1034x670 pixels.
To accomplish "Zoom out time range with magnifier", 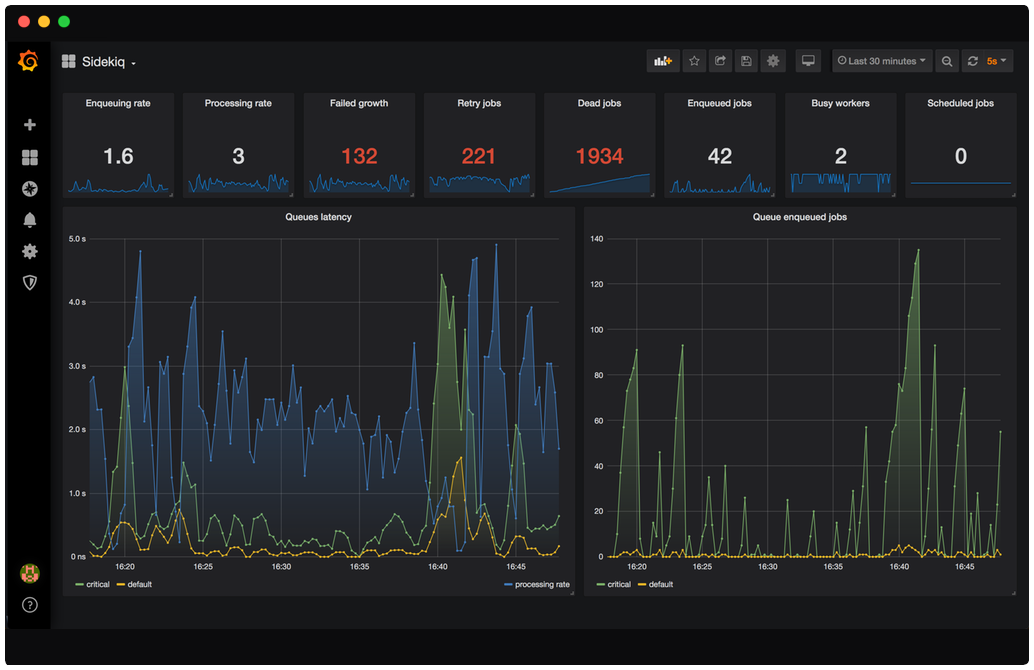I will pos(947,61).
